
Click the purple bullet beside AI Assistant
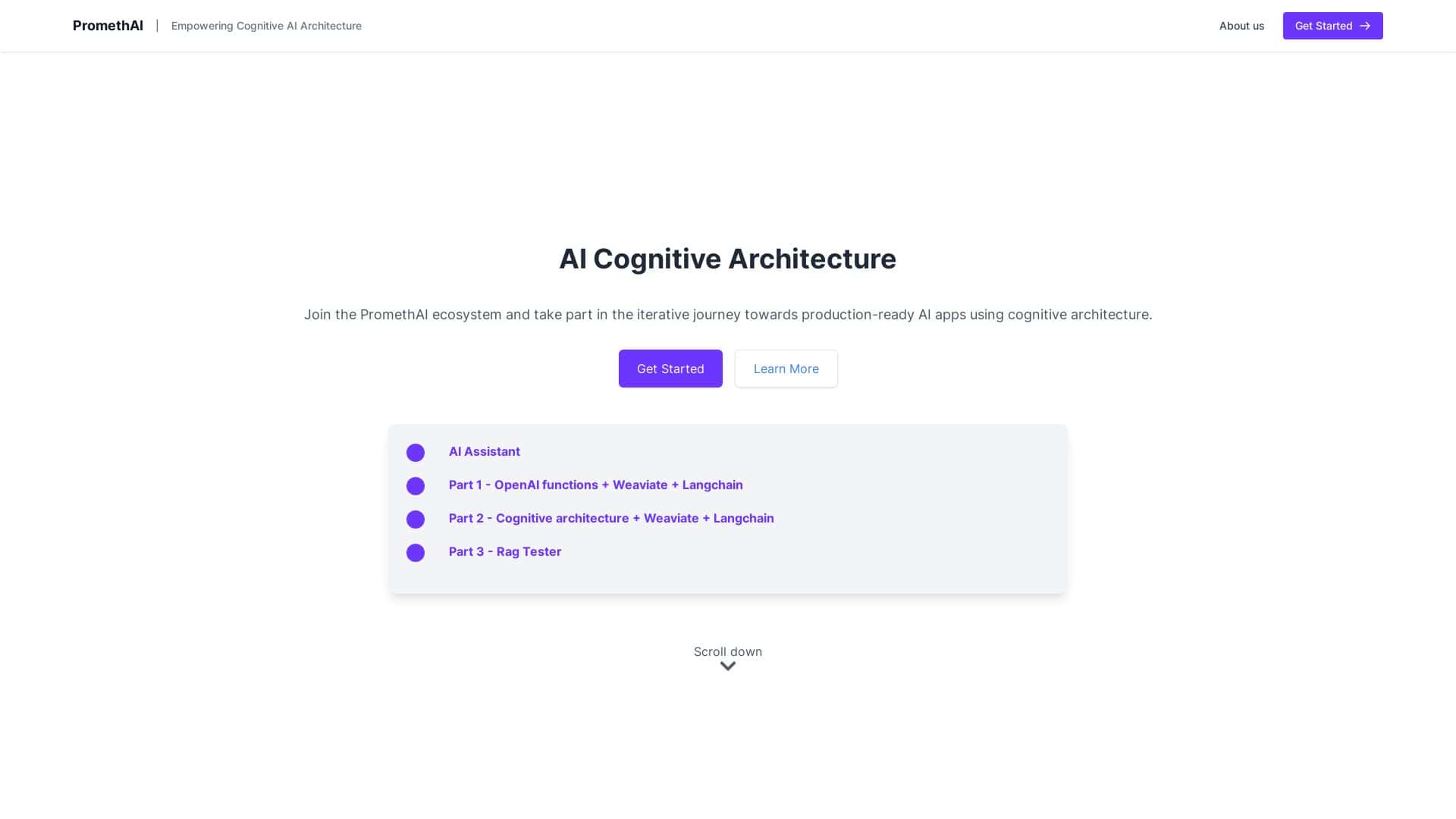[416, 453]
